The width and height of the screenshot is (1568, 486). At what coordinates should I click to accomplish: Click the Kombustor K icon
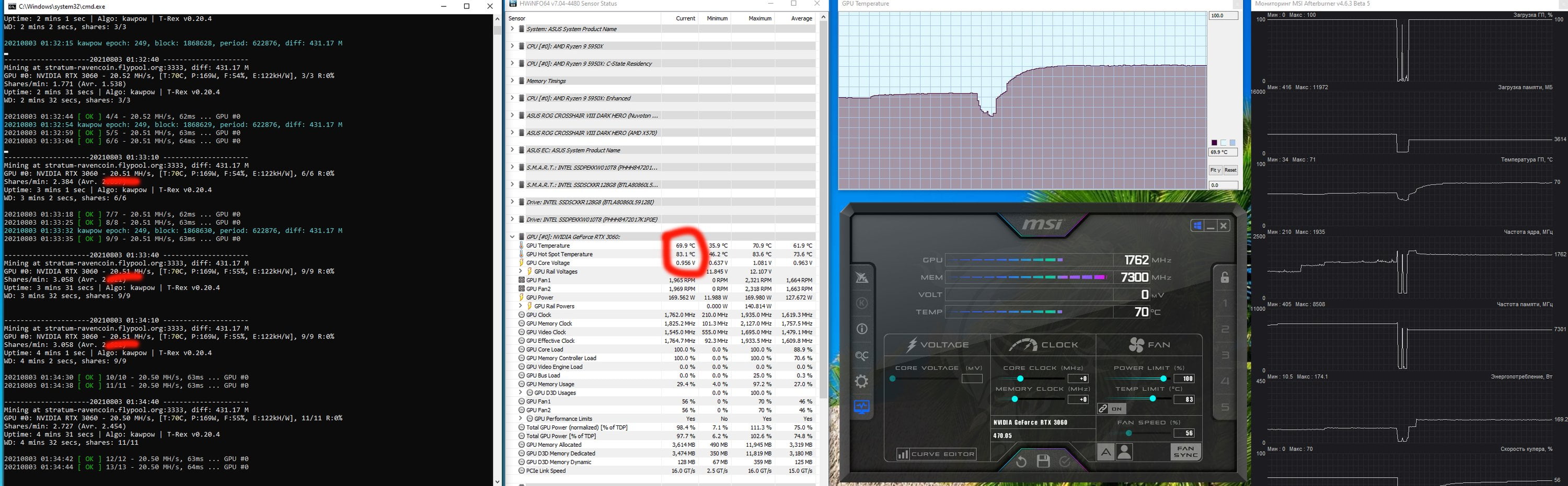point(861,303)
